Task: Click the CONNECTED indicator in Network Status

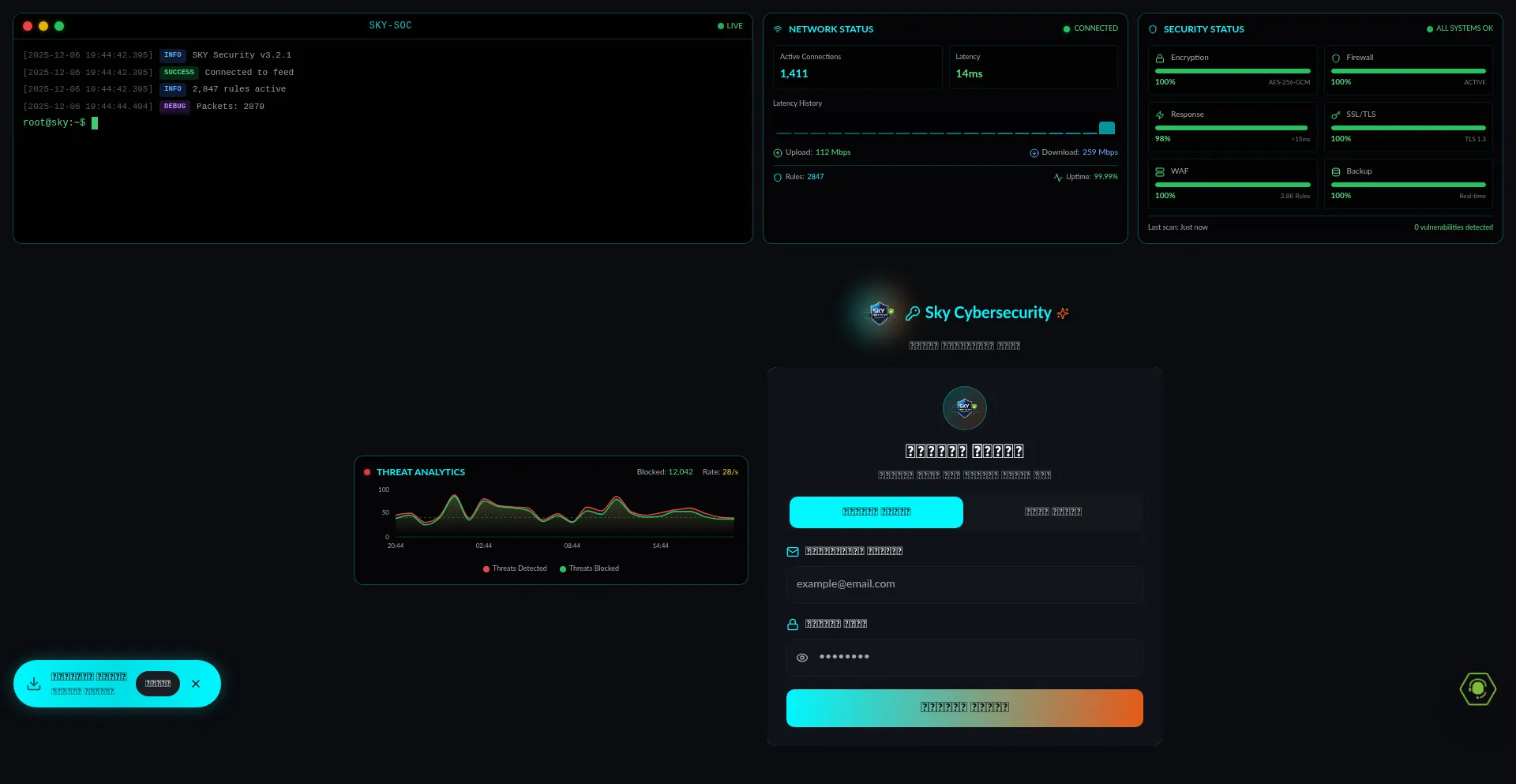Action: click(x=1090, y=28)
